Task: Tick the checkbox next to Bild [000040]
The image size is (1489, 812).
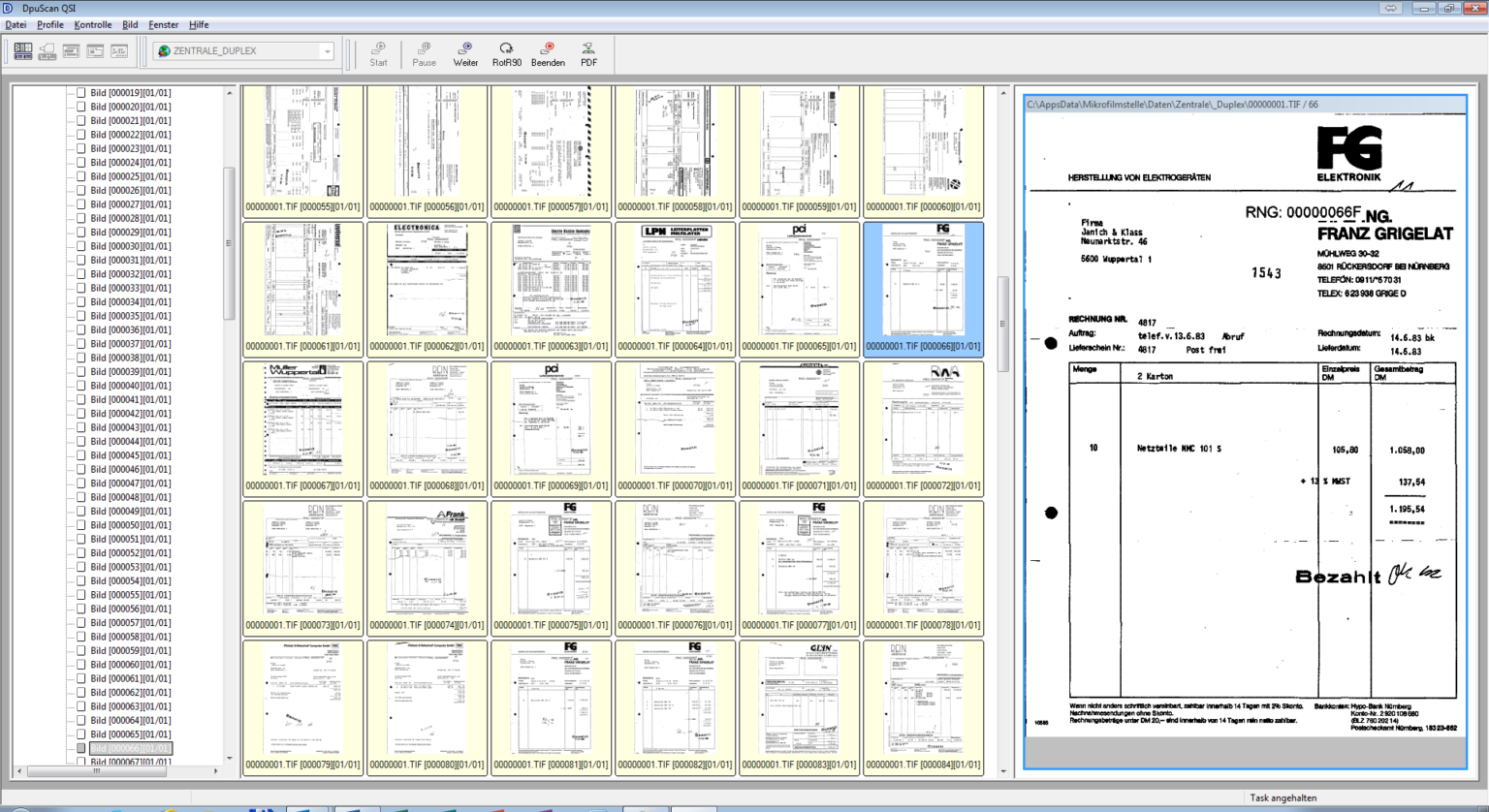Action: tap(81, 386)
